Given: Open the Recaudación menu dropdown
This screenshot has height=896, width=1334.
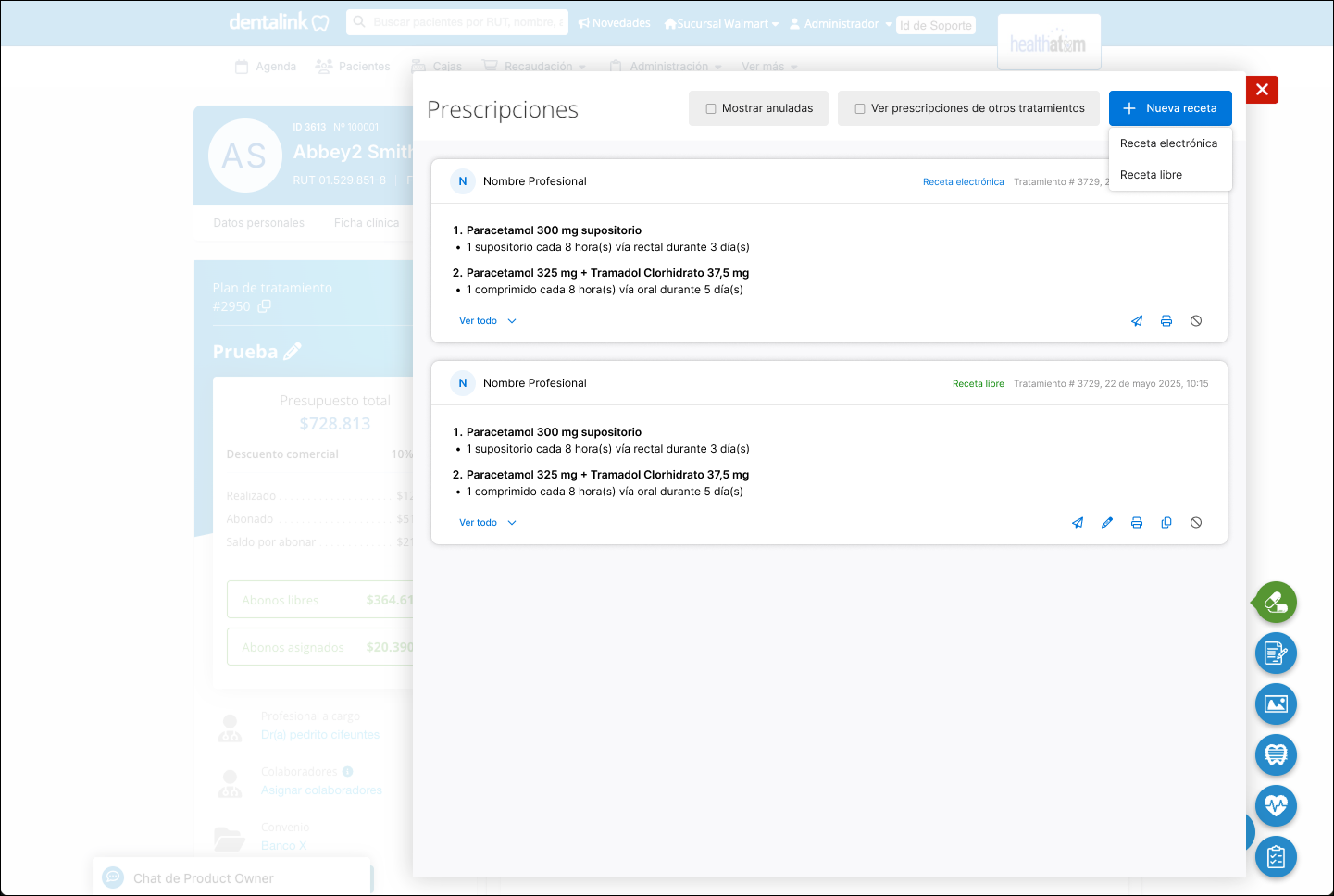Looking at the screenshot, I should [x=536, y=67].
